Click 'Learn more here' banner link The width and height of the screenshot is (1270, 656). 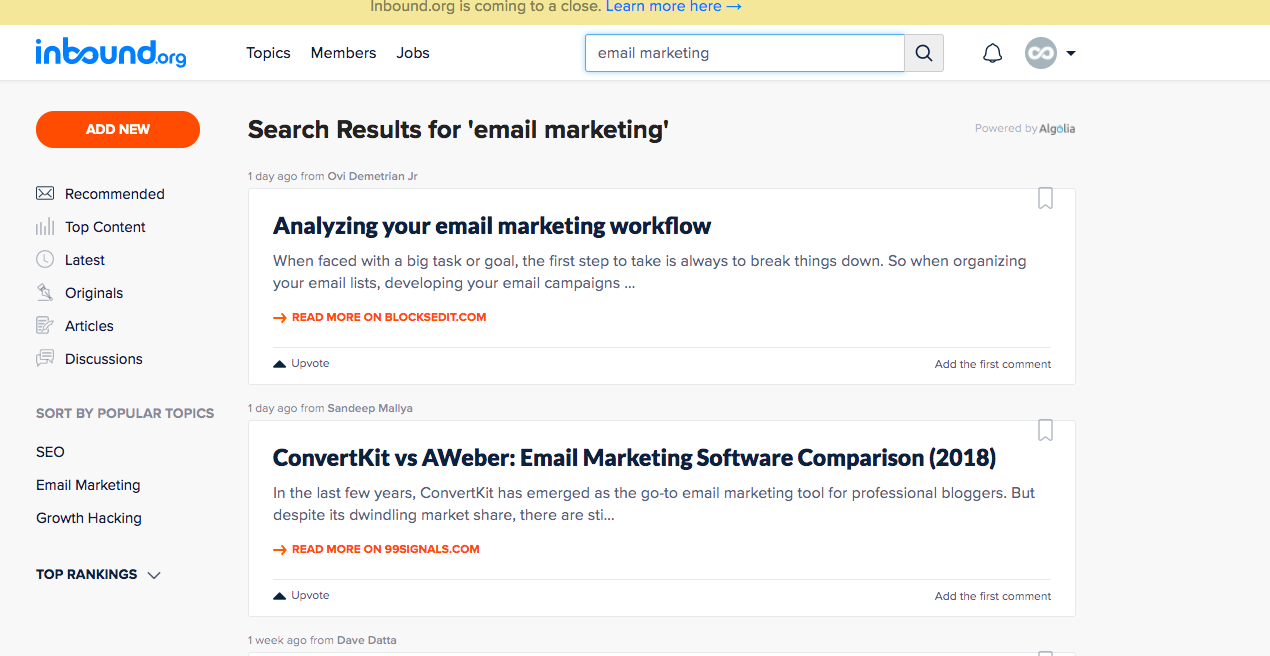coord(674,7)
